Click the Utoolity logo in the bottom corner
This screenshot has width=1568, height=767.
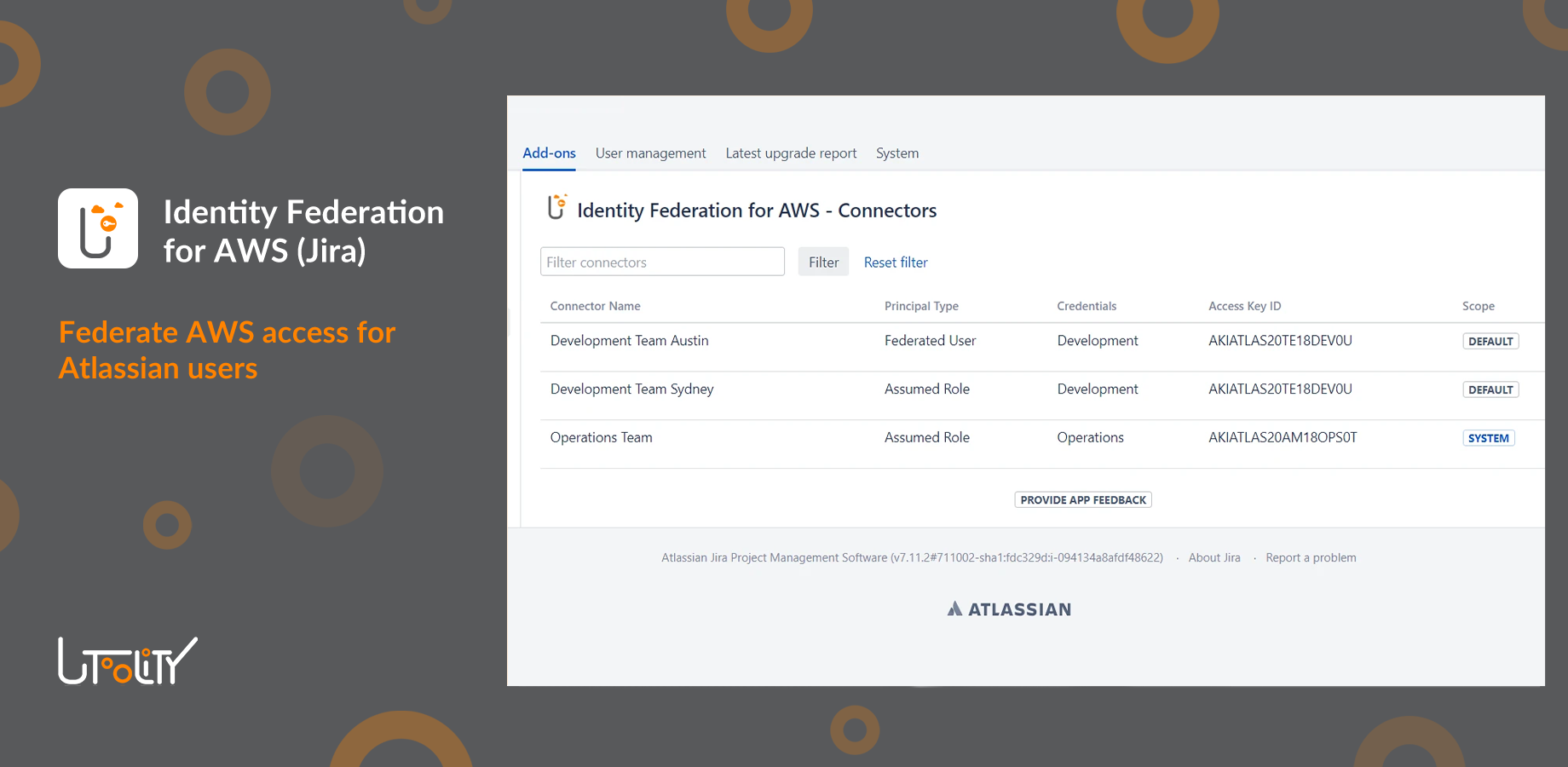[x=126, y=660]
